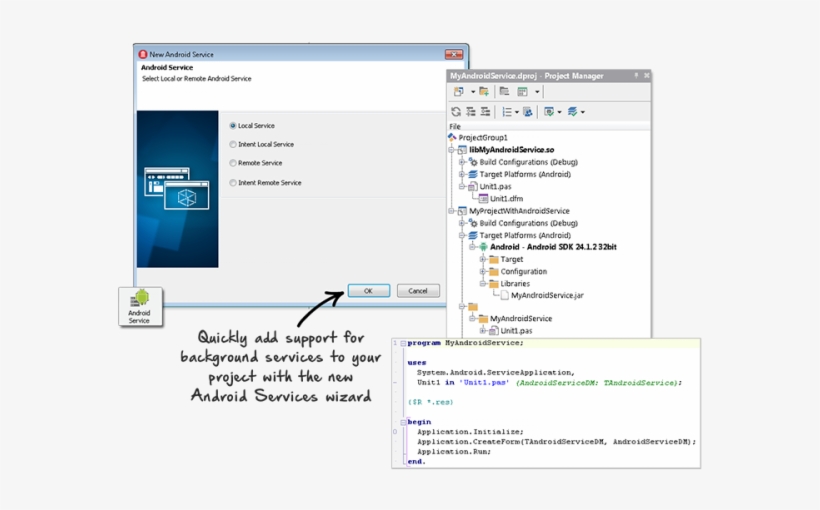Click the MyAndroidService folder icon
Image resolution: width=820 pixels, height=510 pixels.
(483, 319)
